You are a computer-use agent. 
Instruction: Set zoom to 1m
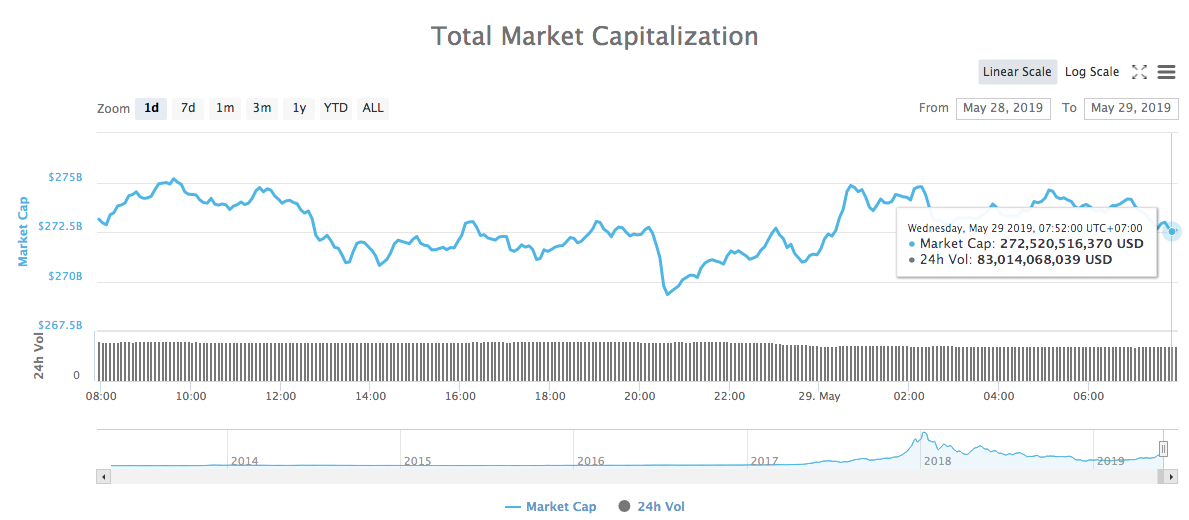(x=225, y=108)
